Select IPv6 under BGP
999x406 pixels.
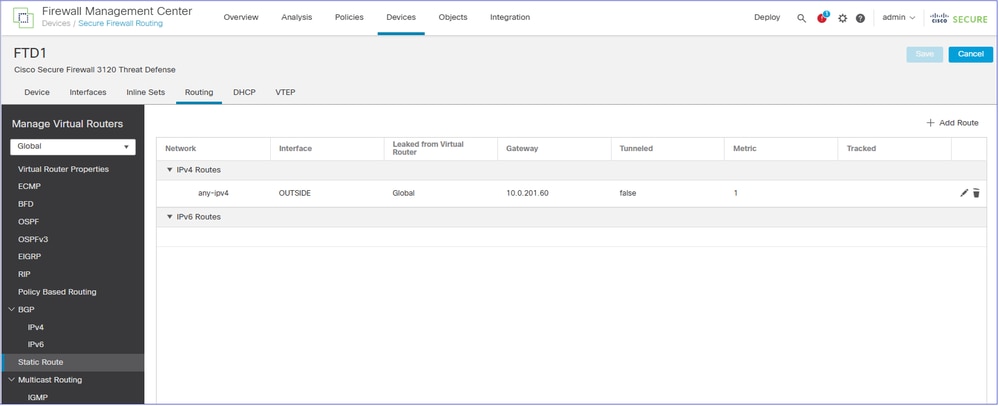click(36, 345)
